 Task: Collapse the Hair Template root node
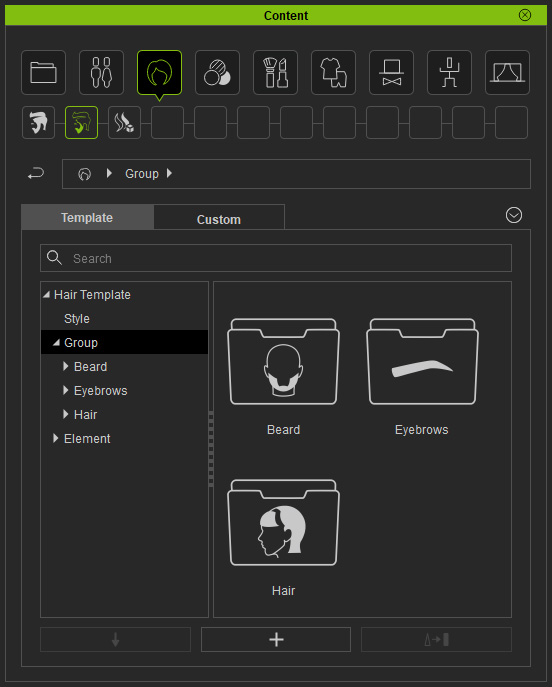(46, 295)
